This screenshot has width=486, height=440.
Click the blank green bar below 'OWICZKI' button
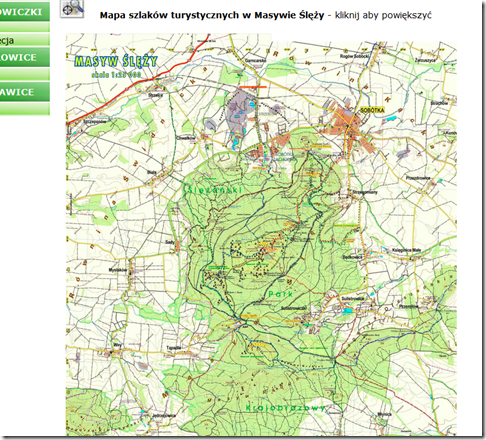[25, 27]
